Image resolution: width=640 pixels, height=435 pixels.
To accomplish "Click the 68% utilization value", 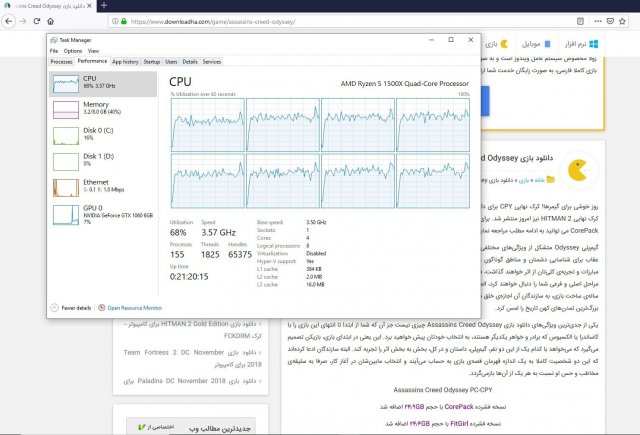I will (x=178, y=233).
